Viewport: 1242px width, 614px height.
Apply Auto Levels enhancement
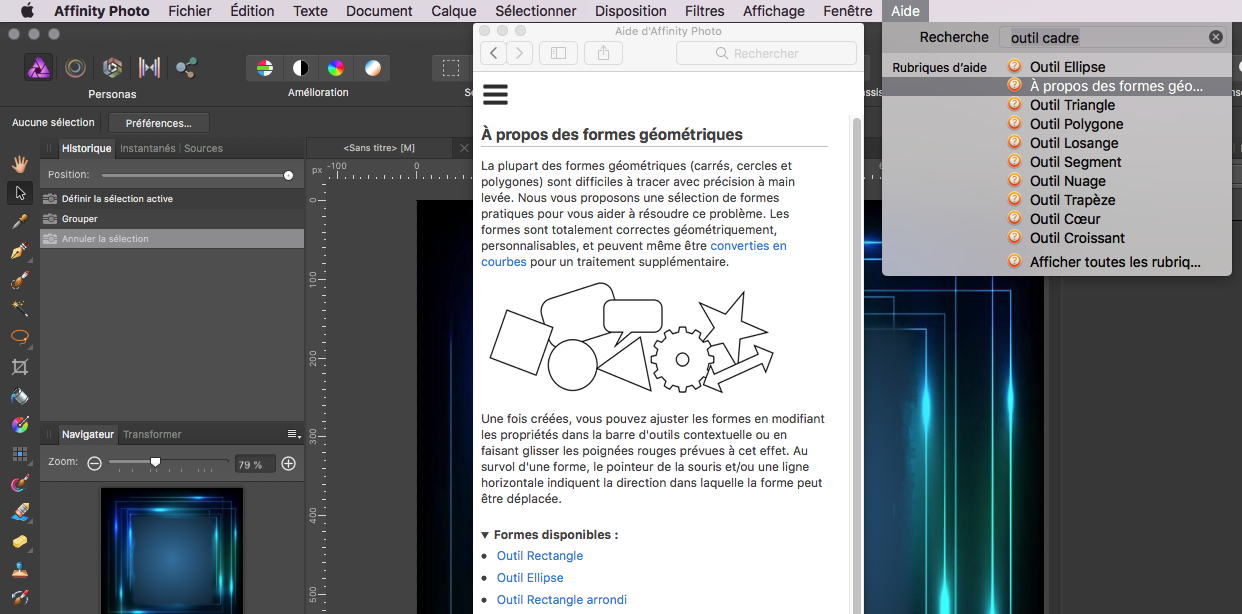(265, 68)
